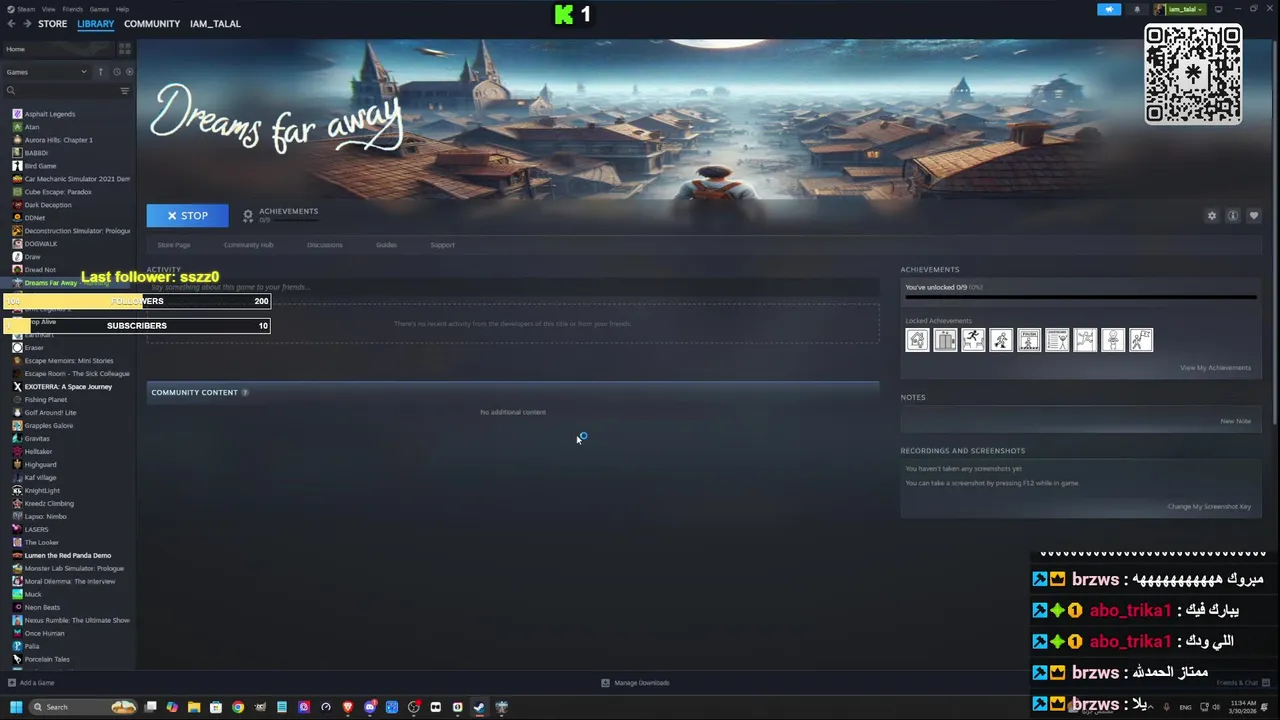Click the Windows taskbar Search box

[x=83, y=707]
